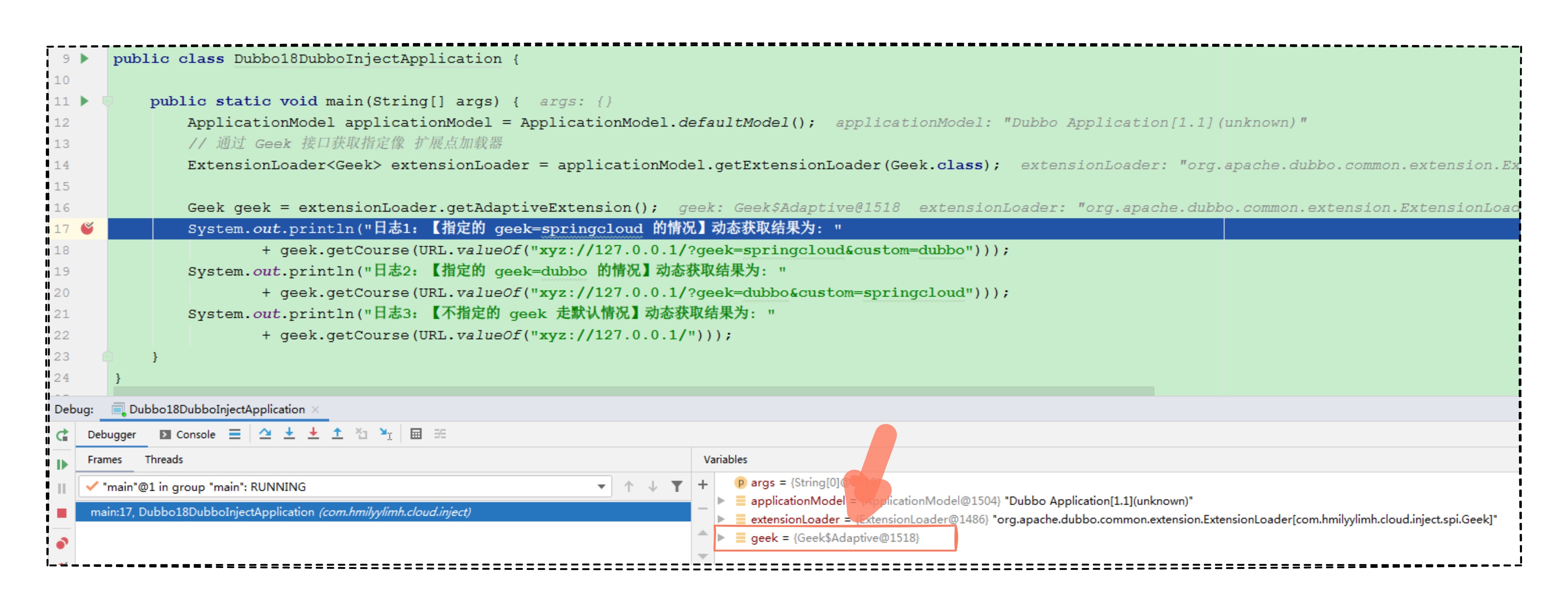Viewport: 1568px width, 613px height.
Task: Click the run gutter arrow on line 11
Action: pyautogui.click(x=84, y=101)
